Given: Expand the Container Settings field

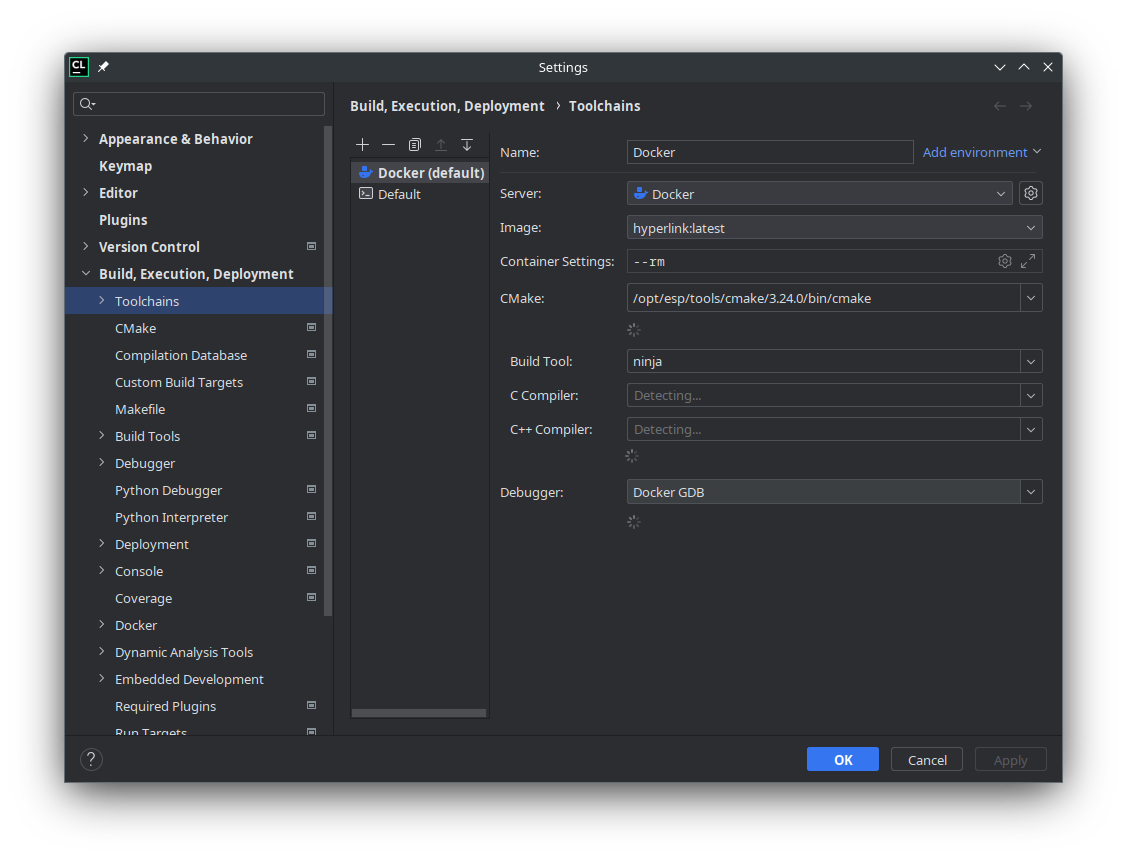Looking at the screenshot, I should tap(1028, 261).
